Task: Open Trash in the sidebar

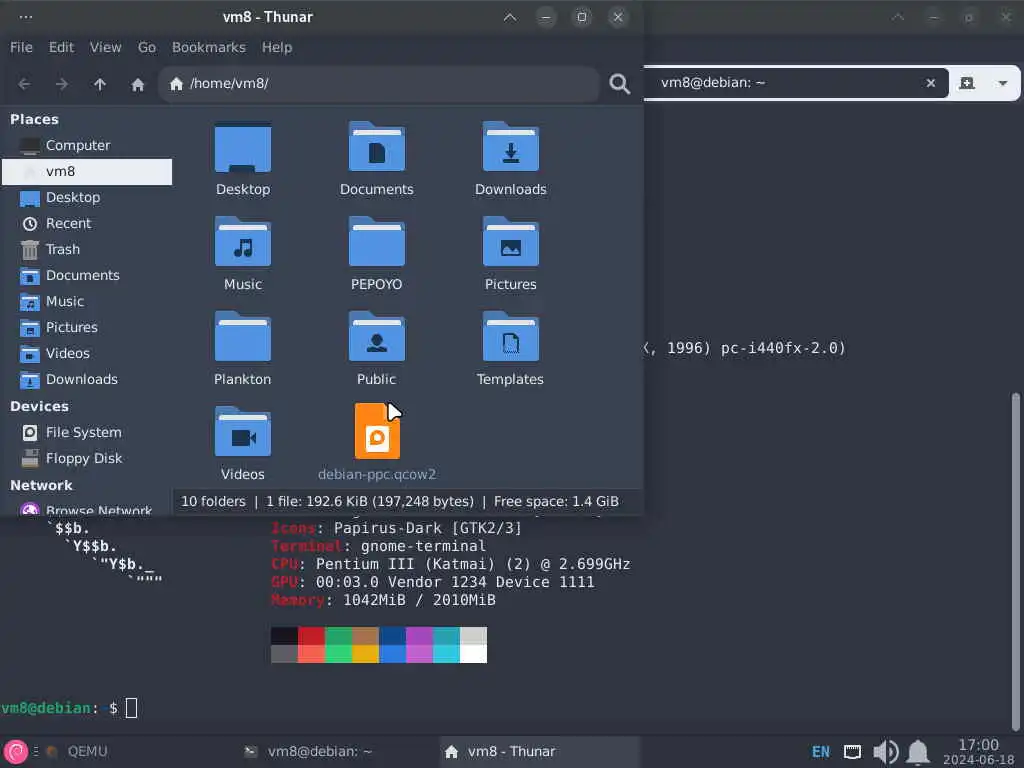Action: click(x=88, y=249)
